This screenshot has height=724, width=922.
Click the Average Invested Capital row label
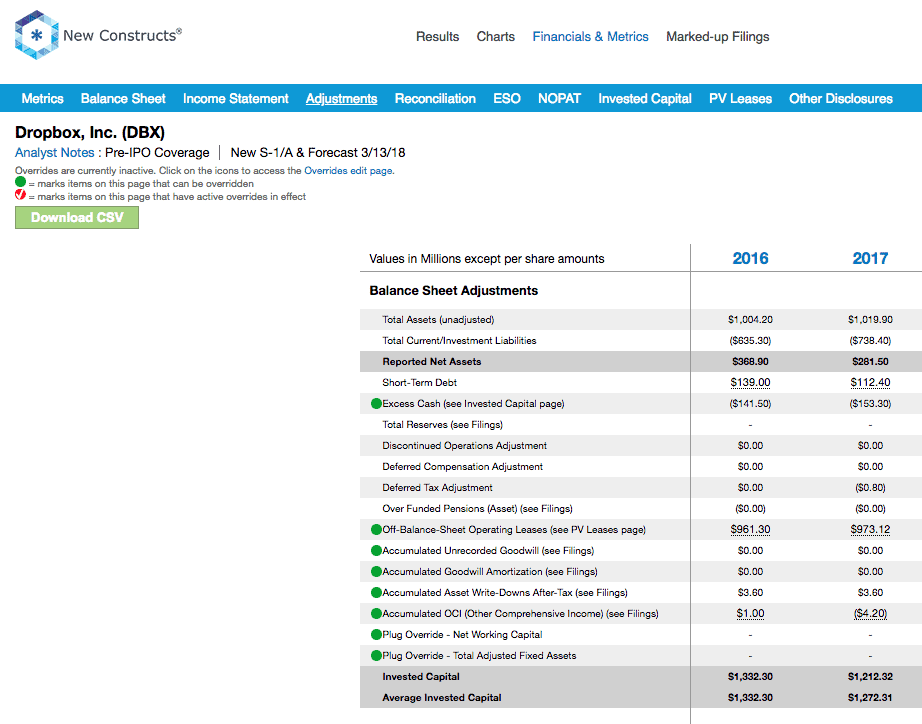(442, 698)
